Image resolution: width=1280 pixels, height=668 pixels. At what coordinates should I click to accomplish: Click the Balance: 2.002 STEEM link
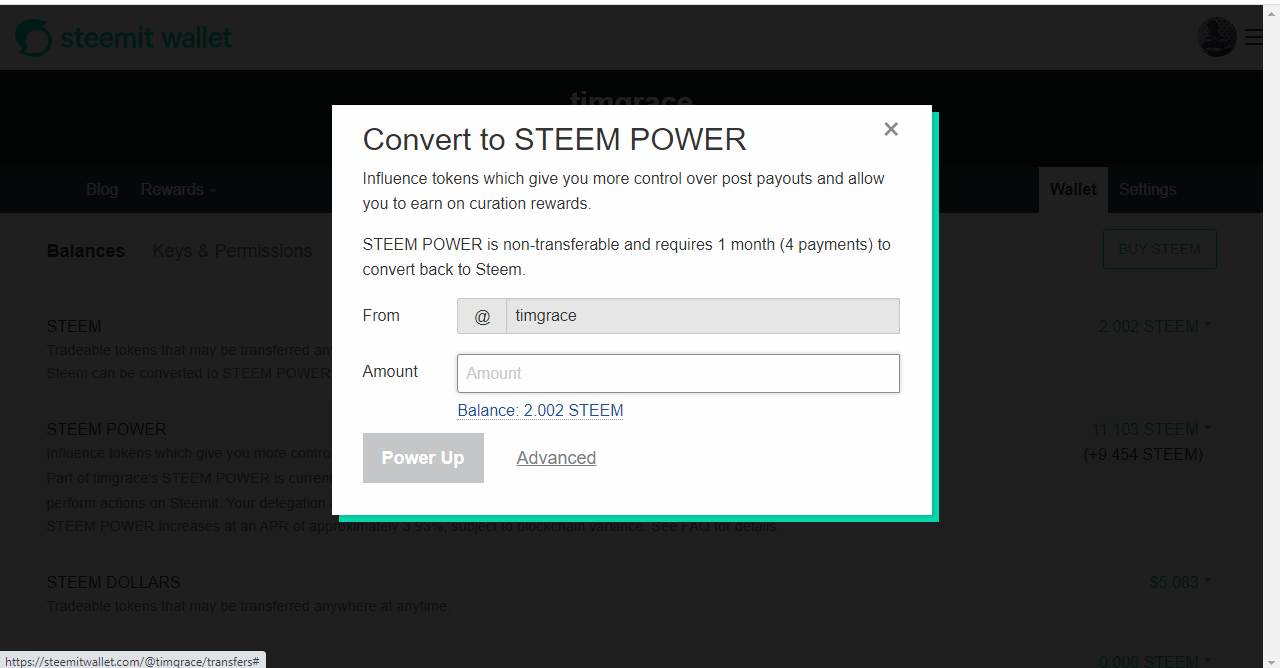[x=540, y=411]
